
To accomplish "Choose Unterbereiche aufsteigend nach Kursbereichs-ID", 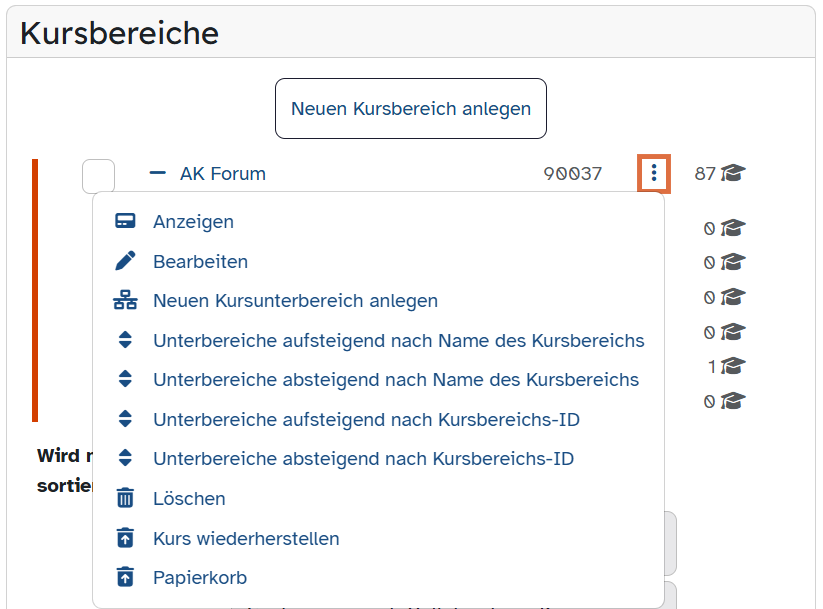I will 366,420.
